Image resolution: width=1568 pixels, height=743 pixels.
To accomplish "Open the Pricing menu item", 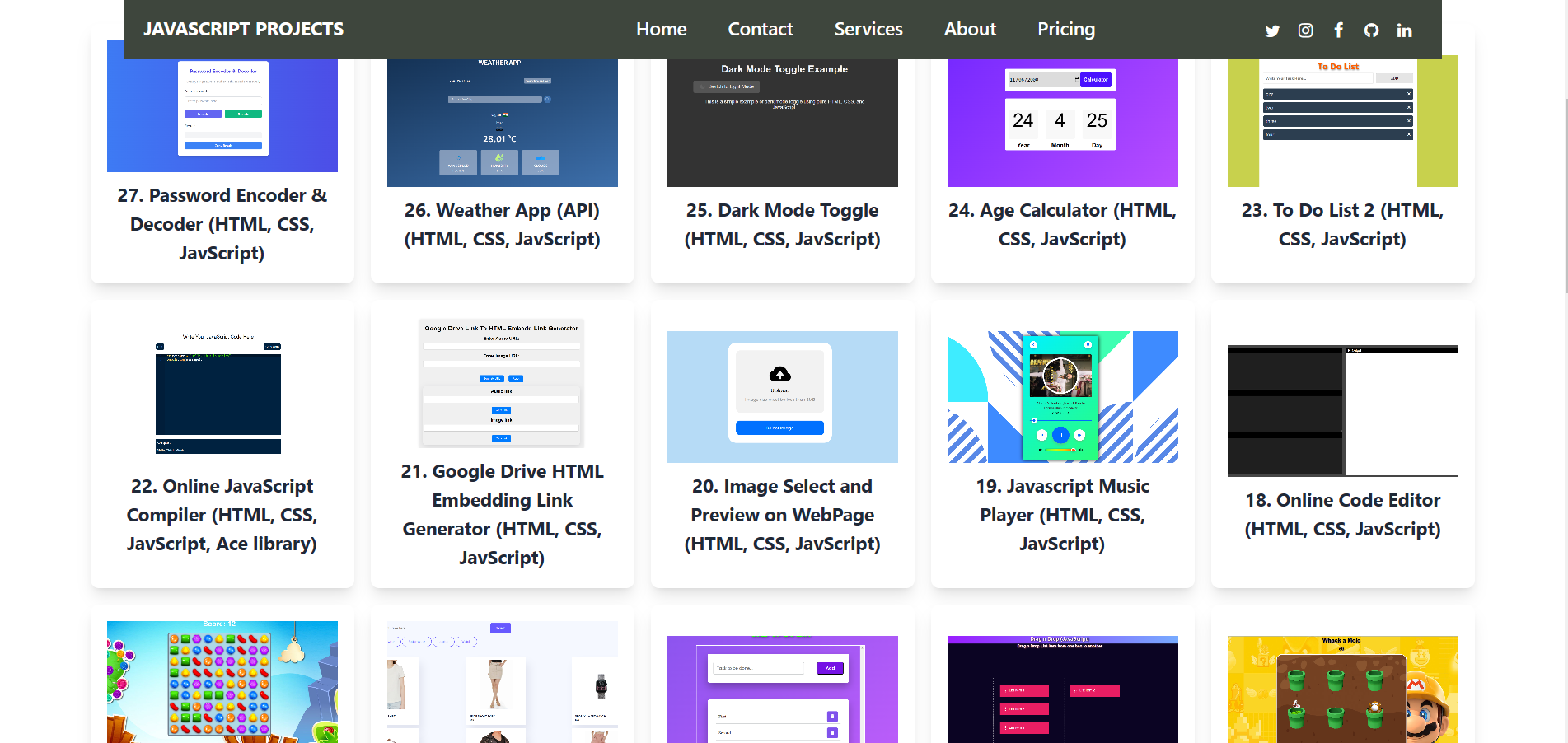I will point(1065,30).
